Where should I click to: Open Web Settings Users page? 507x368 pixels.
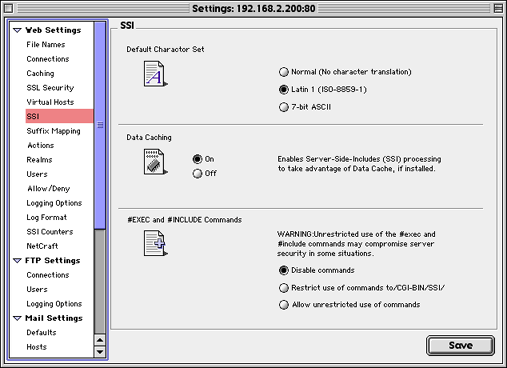click(x=37, y=174)
